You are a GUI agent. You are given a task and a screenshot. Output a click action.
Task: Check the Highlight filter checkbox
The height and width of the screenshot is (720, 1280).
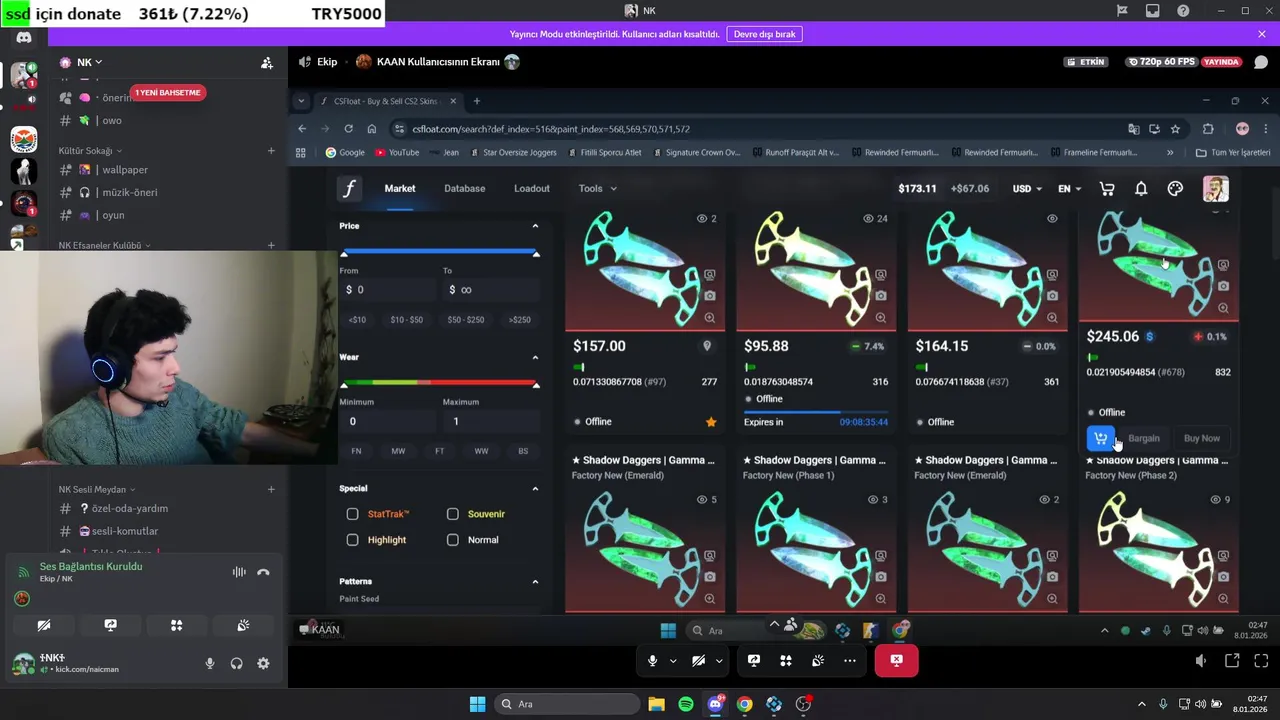tap(352, 540)
